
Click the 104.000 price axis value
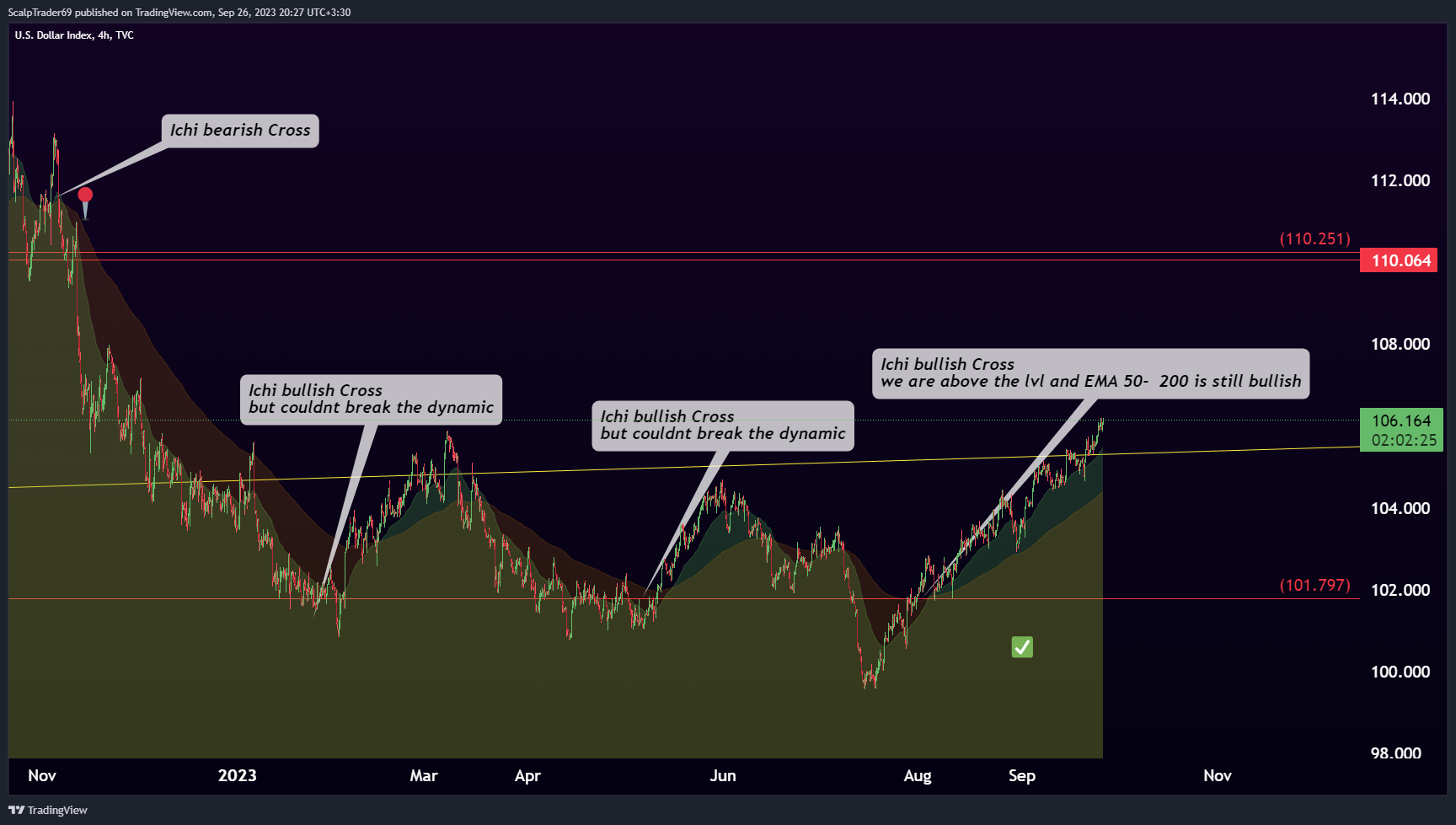coord(1400,508)
